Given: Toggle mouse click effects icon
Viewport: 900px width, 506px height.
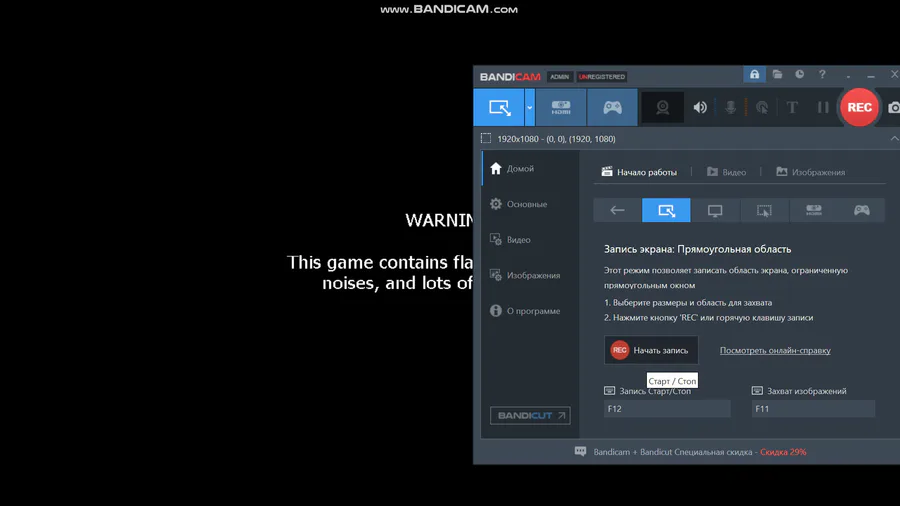Looking at the screenshot, I should click(x=762, y=107).
